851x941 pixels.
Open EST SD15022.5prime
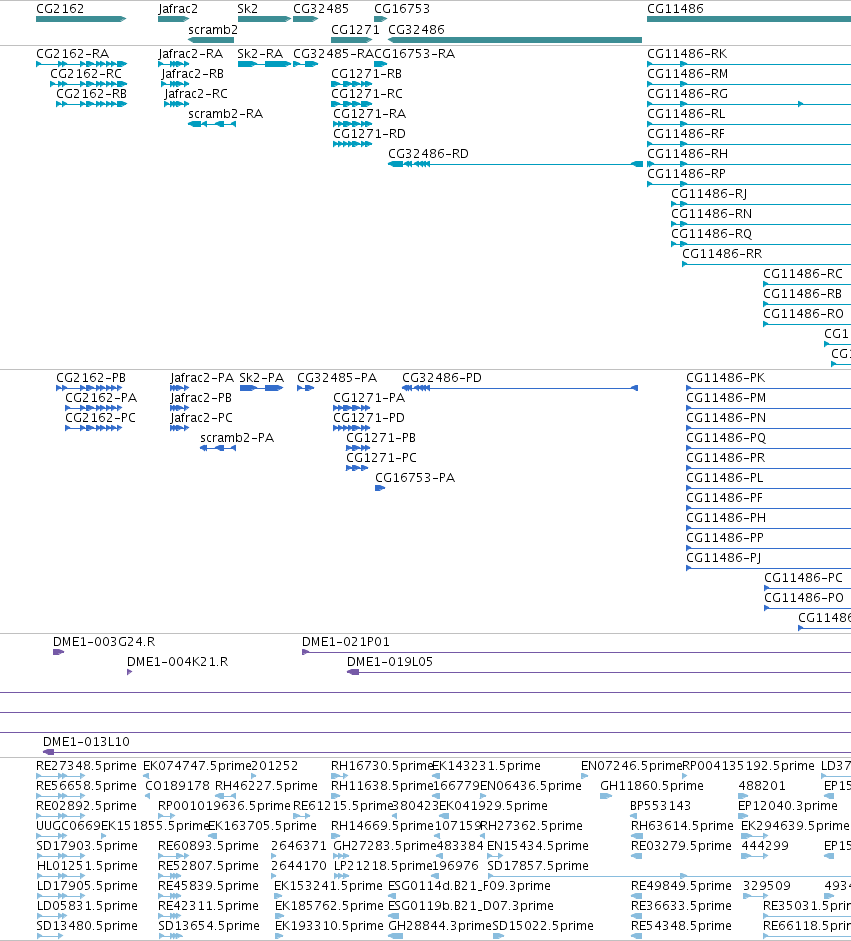(543, 926)
